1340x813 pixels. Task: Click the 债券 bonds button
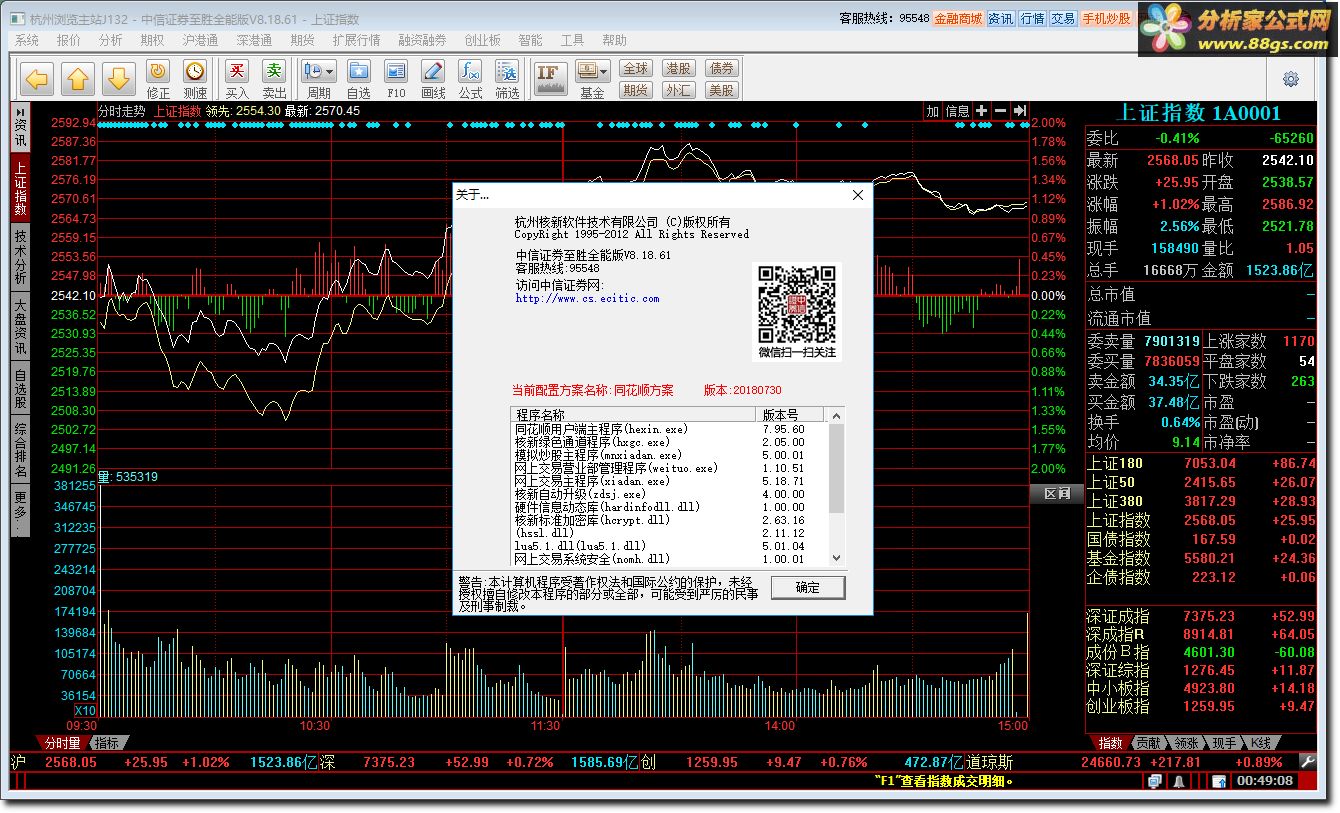[721, 68]
